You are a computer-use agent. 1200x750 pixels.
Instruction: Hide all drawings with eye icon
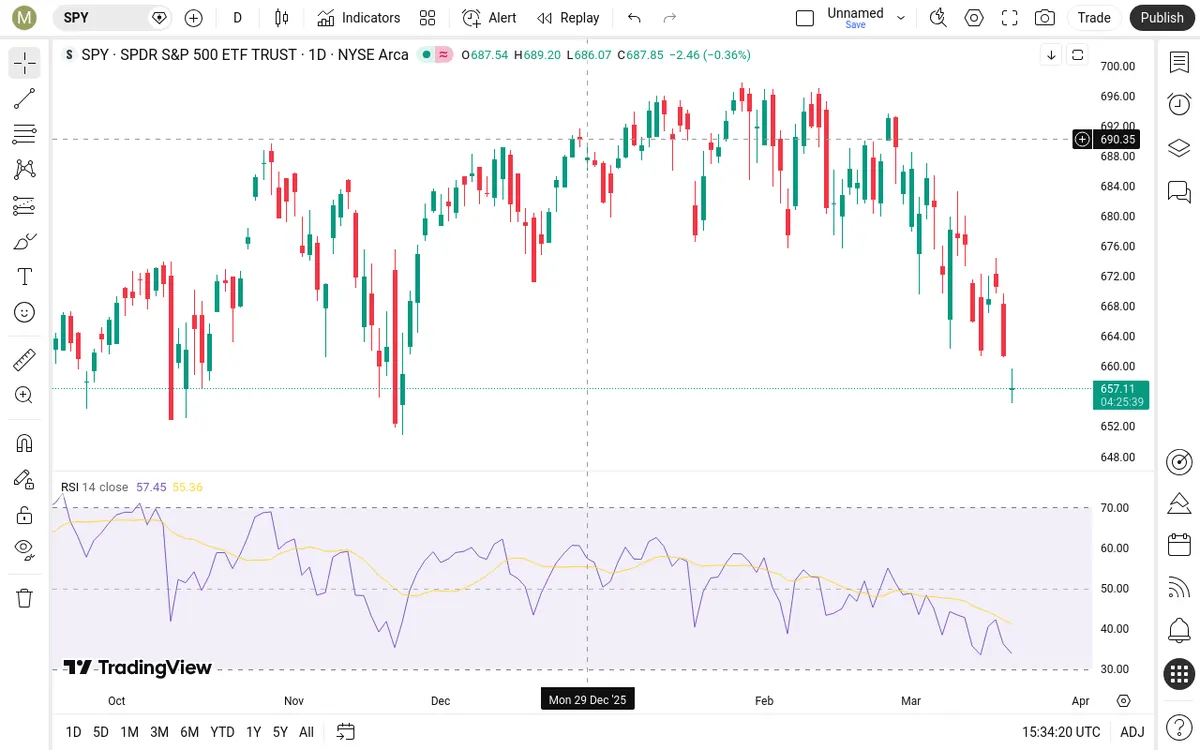(25, 549)
